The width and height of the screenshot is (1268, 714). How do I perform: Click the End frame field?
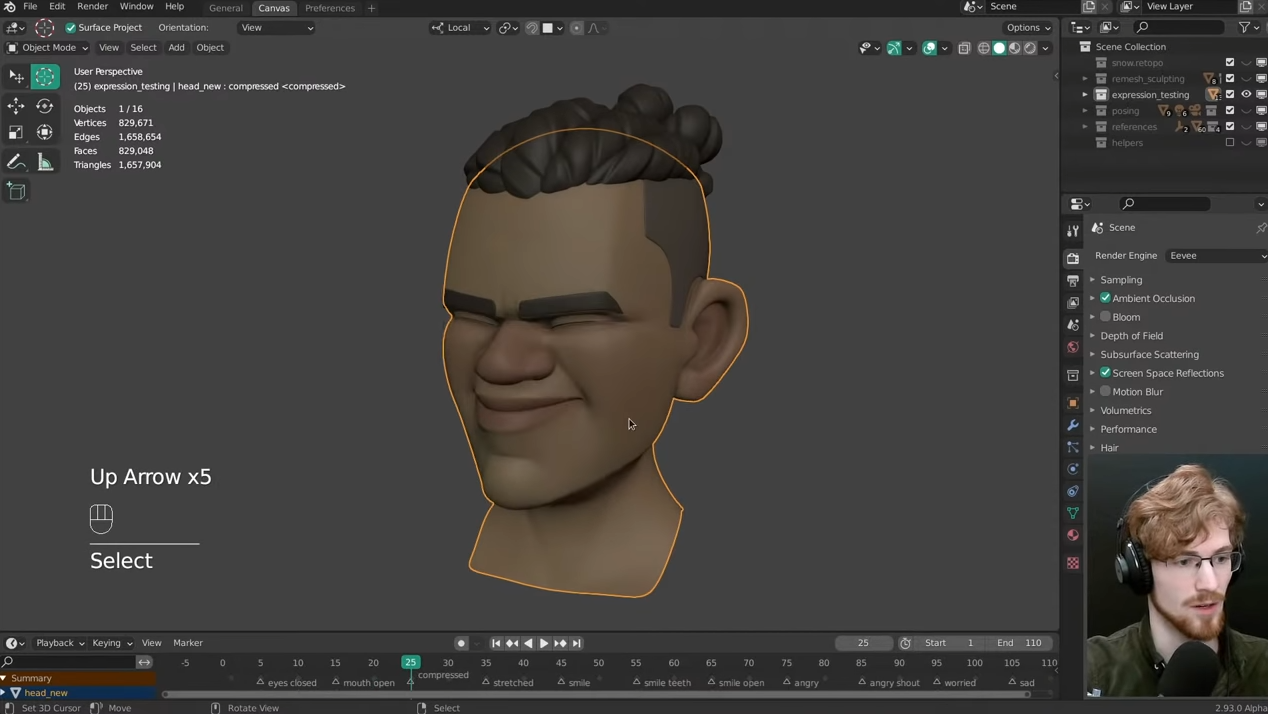(x=1020, y=643)
